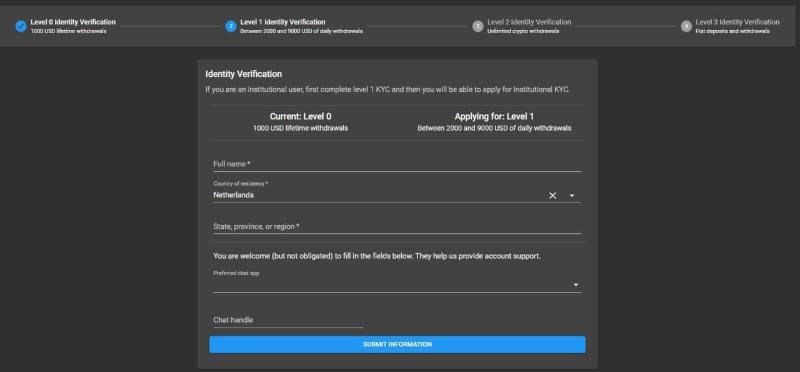Image resolution: width=800 pixels, height=372 pixels.
Task: Focus the Full name field
Action: (x=397, y=164)
